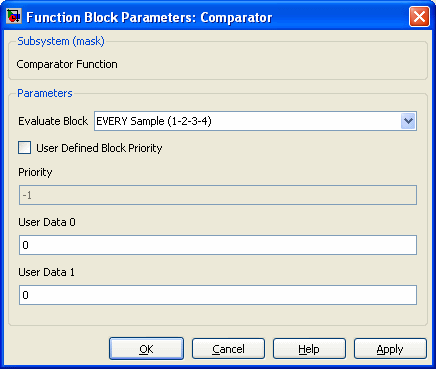Viewport: 436px width, 369px height.
Task: Click inside the User Data 1 field
Action: coord(218,295)
